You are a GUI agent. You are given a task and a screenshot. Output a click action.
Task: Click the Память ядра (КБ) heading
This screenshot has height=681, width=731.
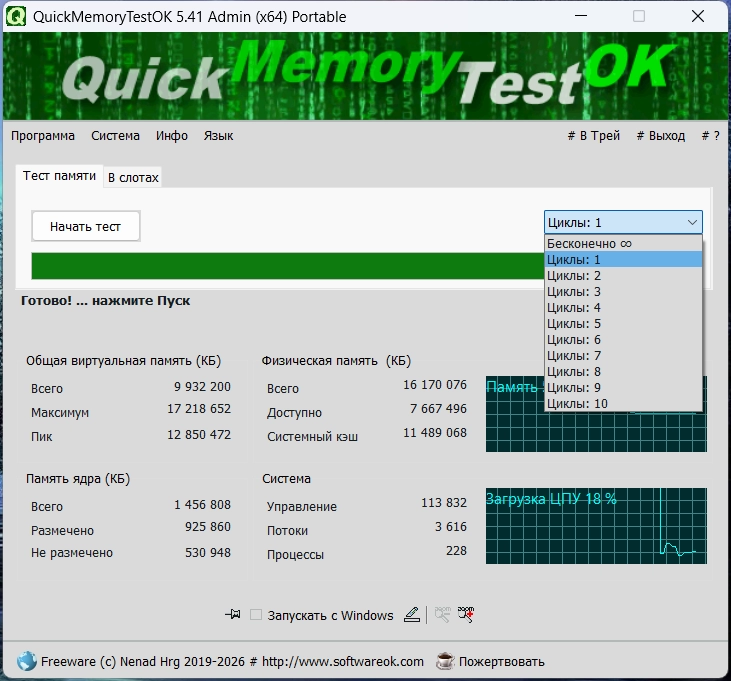(x=78, y=479)
